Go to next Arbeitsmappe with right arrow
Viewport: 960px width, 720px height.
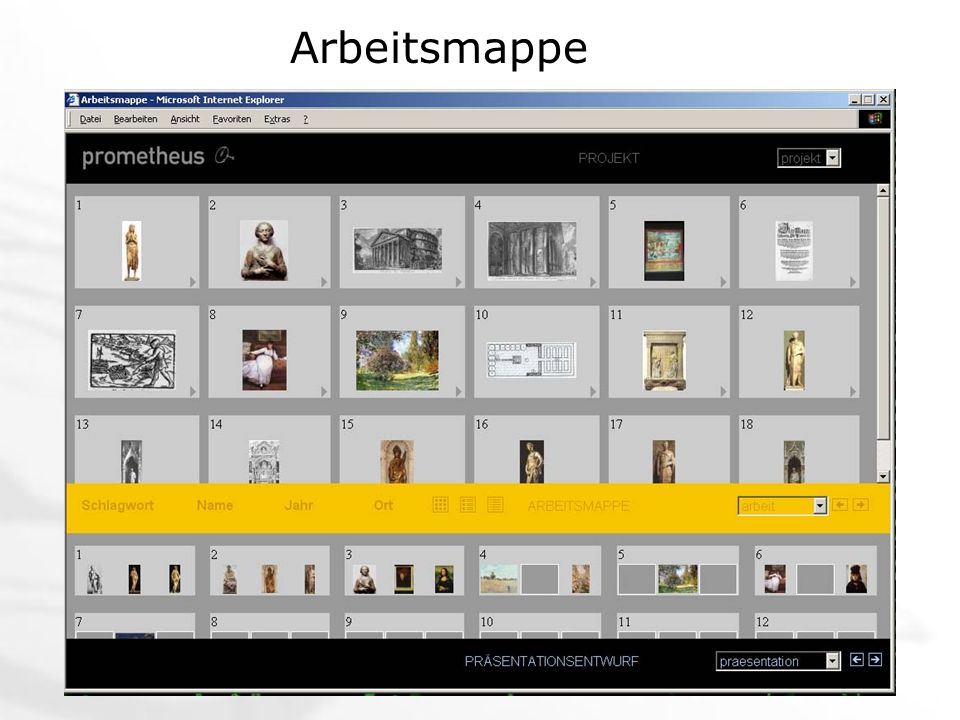coord(861,504)
